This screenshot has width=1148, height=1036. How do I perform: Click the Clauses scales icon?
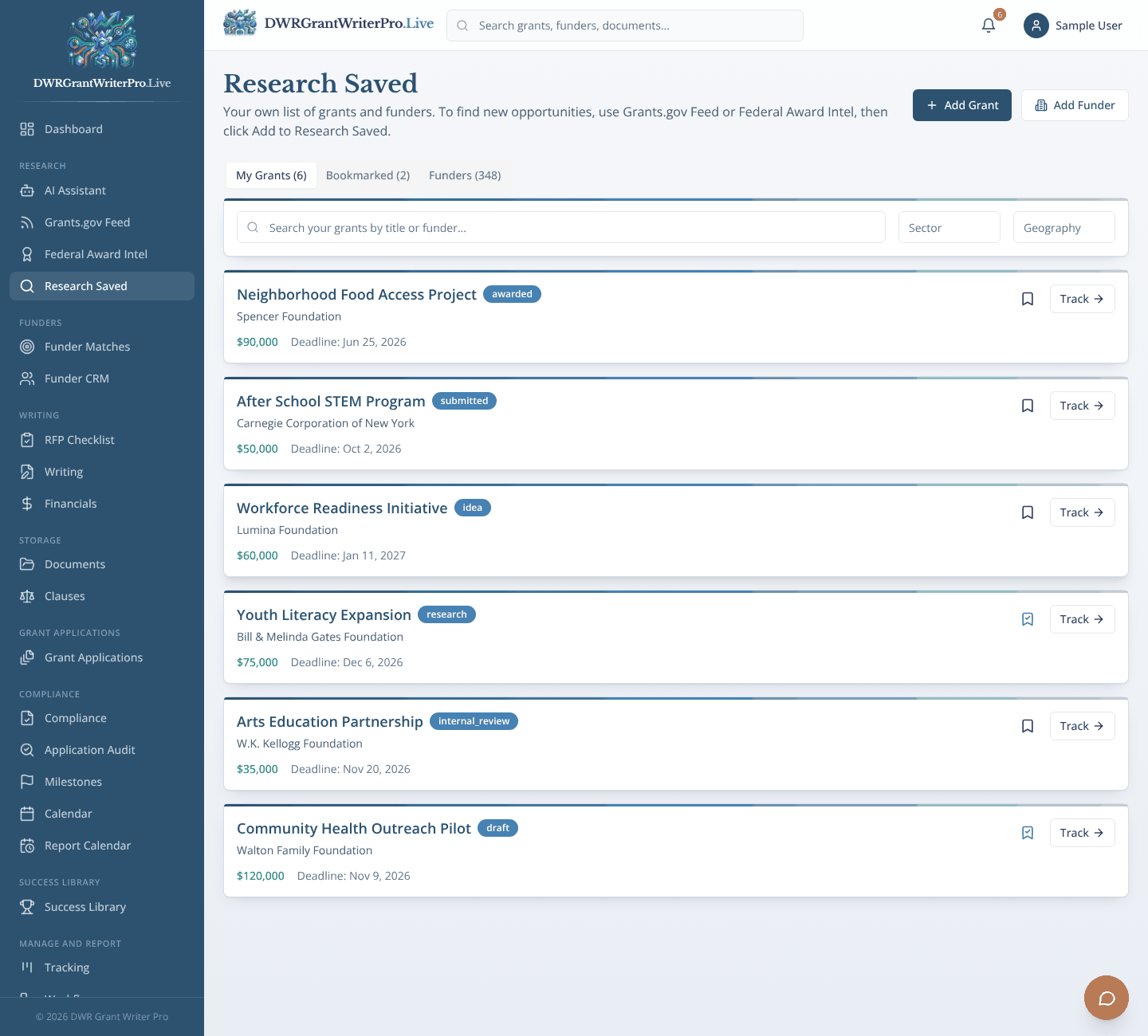click(x=27, y=596)
